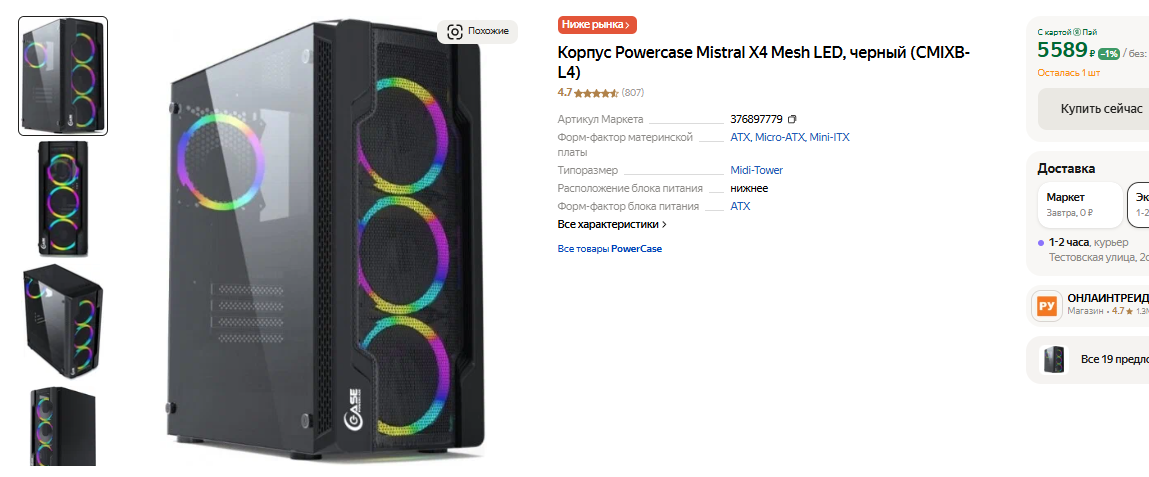The height and width of the screenshot is (477, 1149).
Task: Click the rating stars next to 4.7
Action: [x=597, y=93]
